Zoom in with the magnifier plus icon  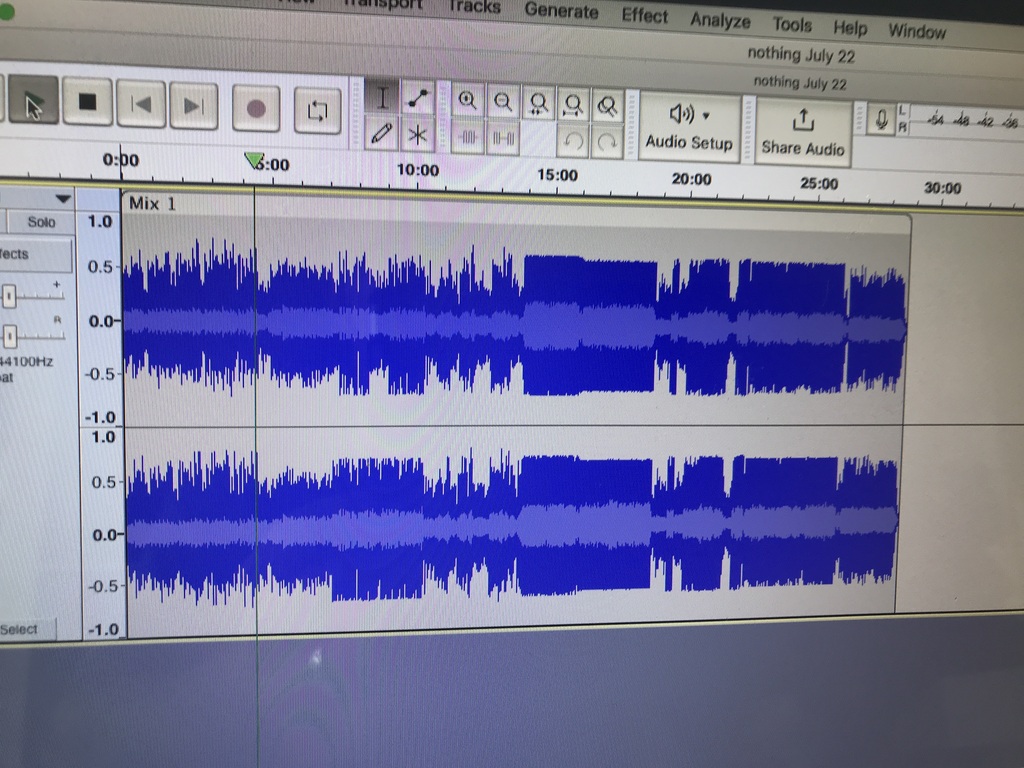point(468,101)
